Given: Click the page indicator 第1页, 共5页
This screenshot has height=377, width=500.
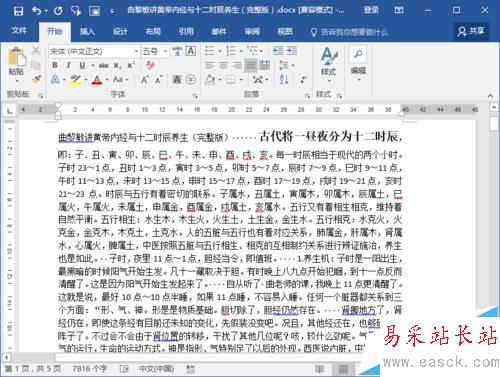Looking at the screenshot, I should (33, 369).
